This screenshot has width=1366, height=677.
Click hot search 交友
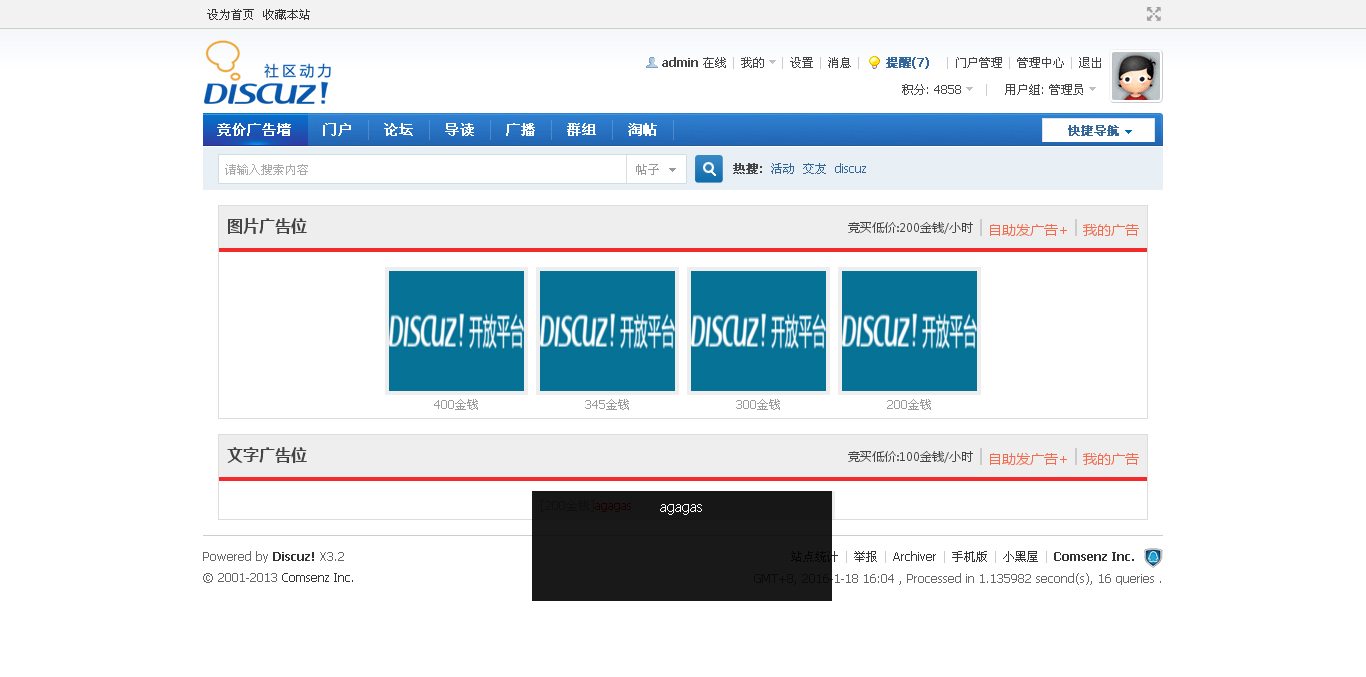(x=814, y=169)
